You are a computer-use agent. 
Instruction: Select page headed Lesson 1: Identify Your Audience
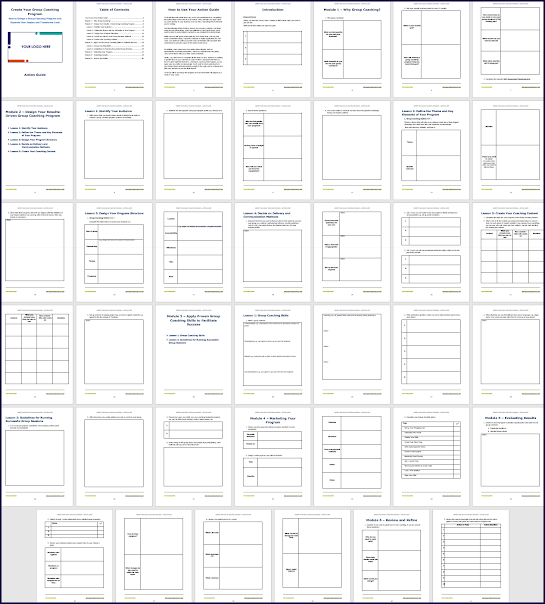114,150
